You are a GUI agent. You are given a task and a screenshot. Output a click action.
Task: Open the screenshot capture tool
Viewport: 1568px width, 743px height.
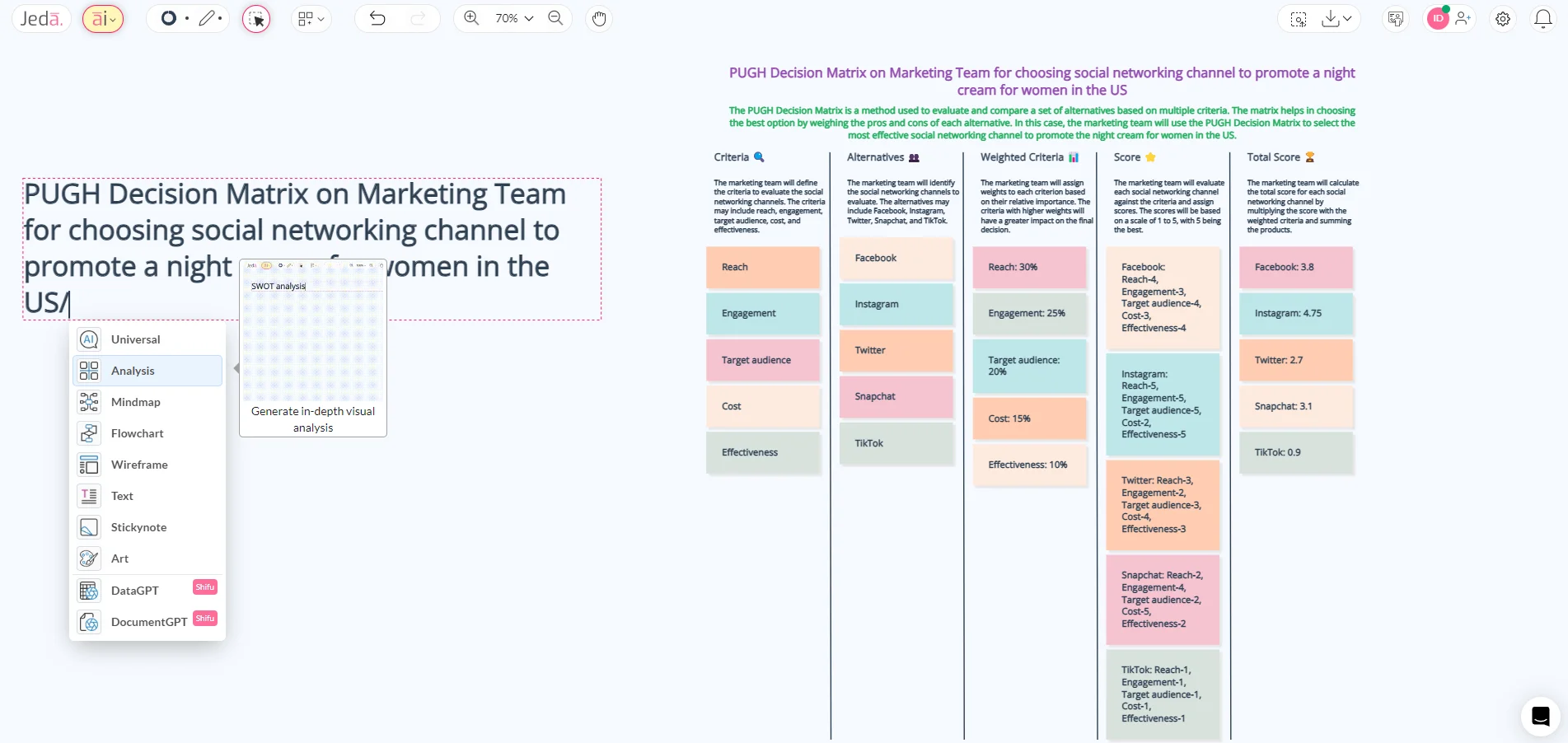(1297, 18)
